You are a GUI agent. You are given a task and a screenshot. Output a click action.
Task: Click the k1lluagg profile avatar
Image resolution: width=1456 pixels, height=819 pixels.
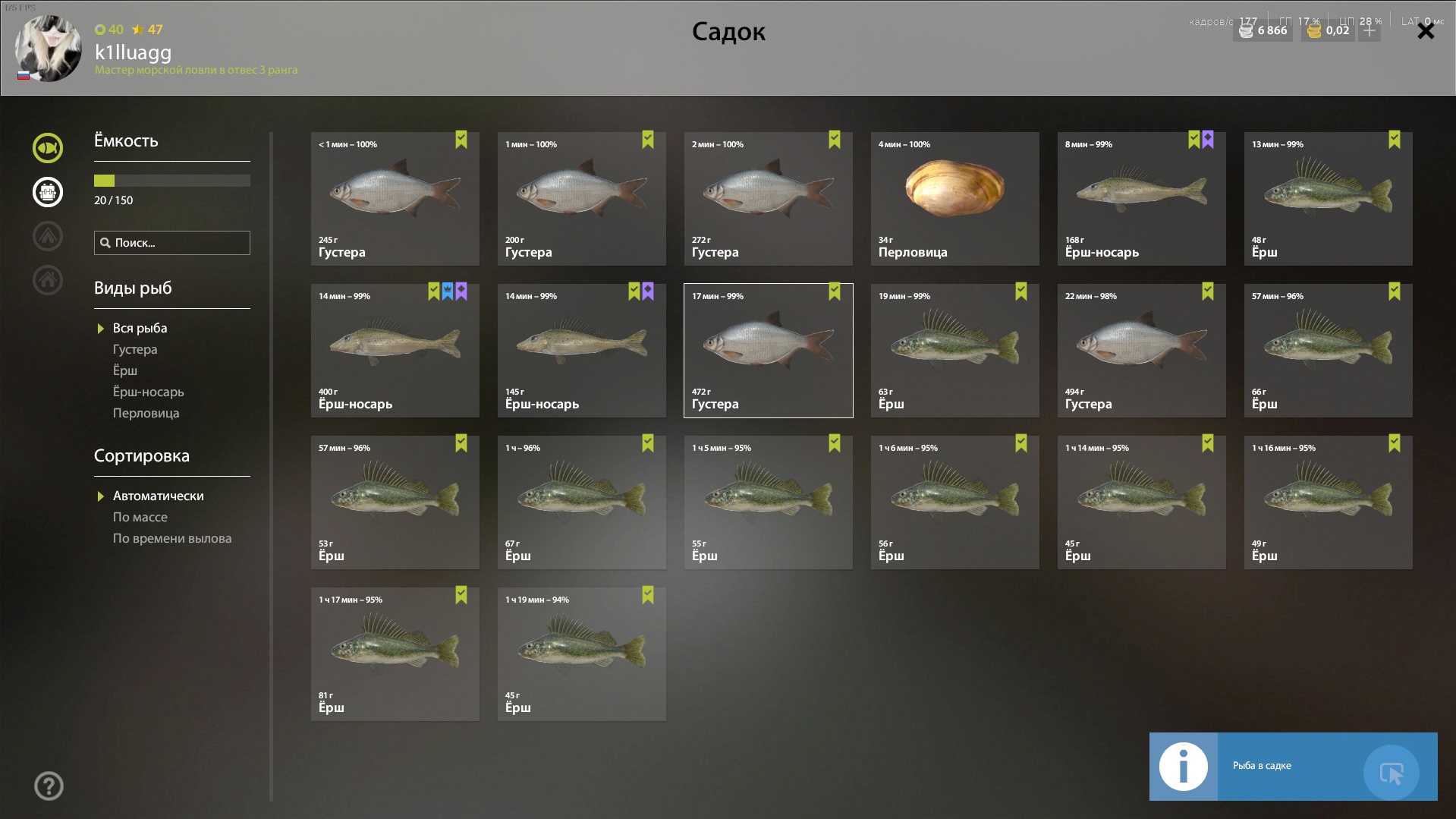tap(49, 49)
